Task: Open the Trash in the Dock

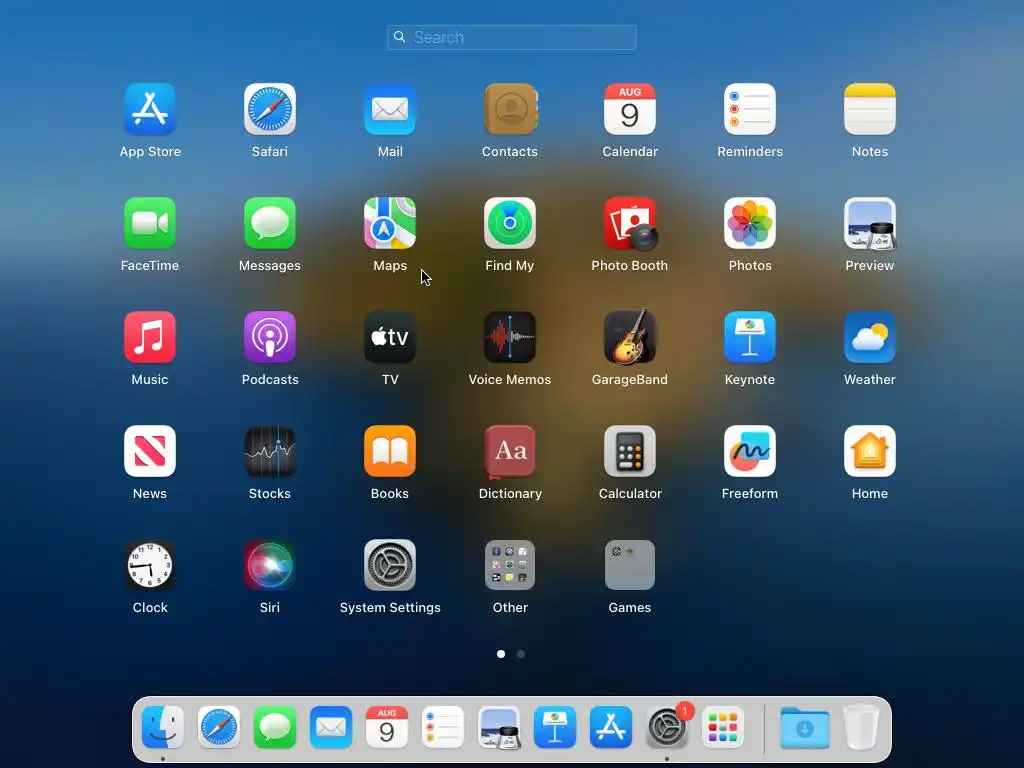Action: coord(861,727)
